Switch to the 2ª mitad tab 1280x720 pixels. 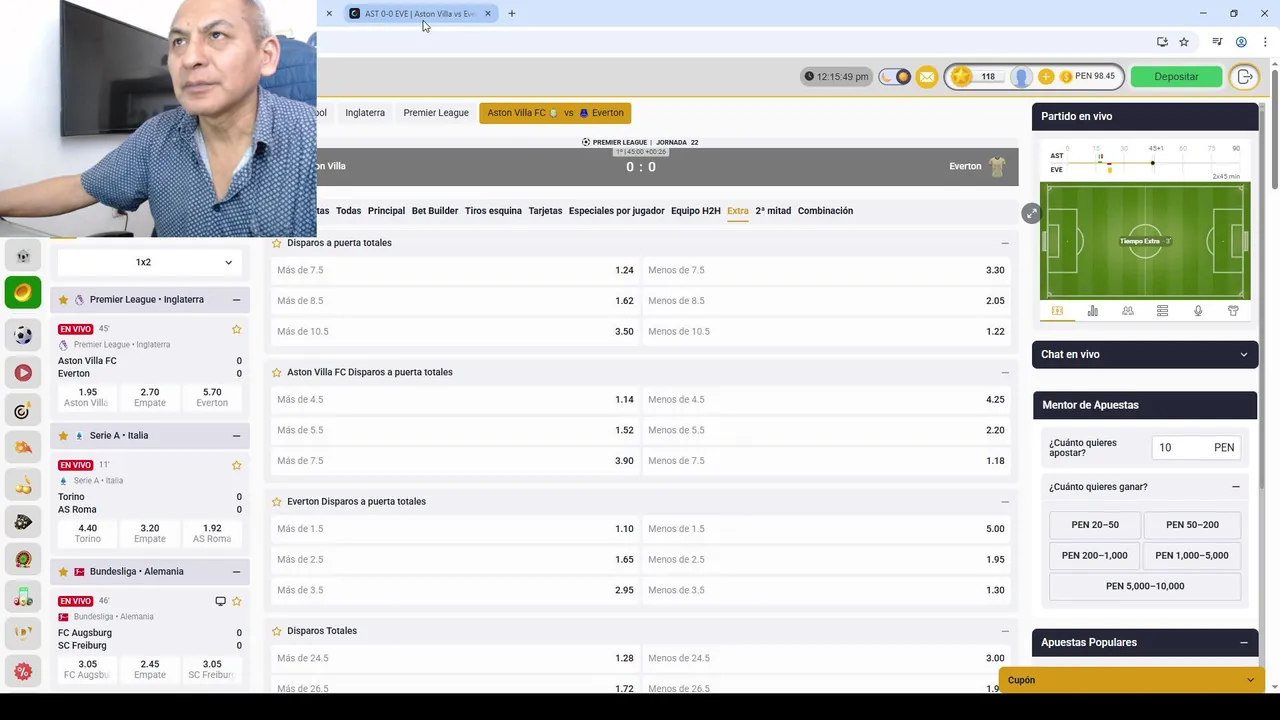pos(773,211)
